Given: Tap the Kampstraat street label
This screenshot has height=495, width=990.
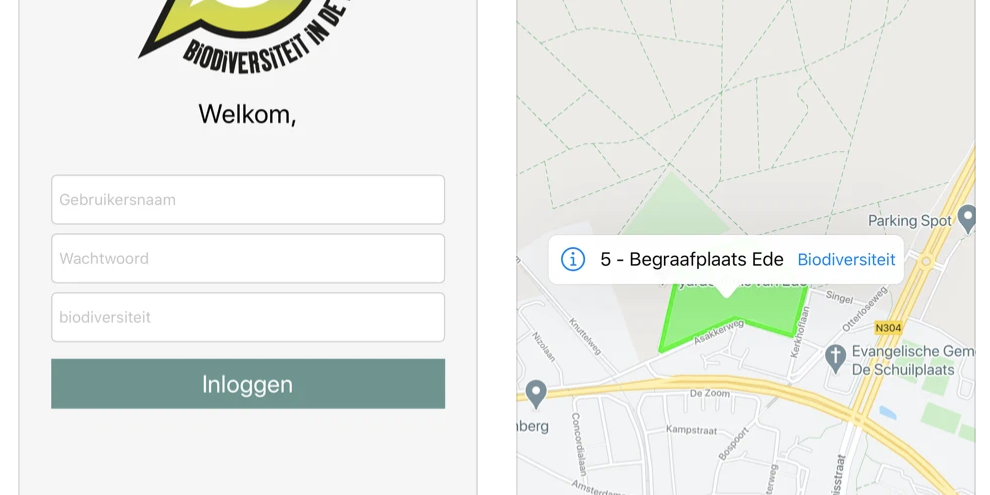Looking at the screenshot, I should point(691,430).
